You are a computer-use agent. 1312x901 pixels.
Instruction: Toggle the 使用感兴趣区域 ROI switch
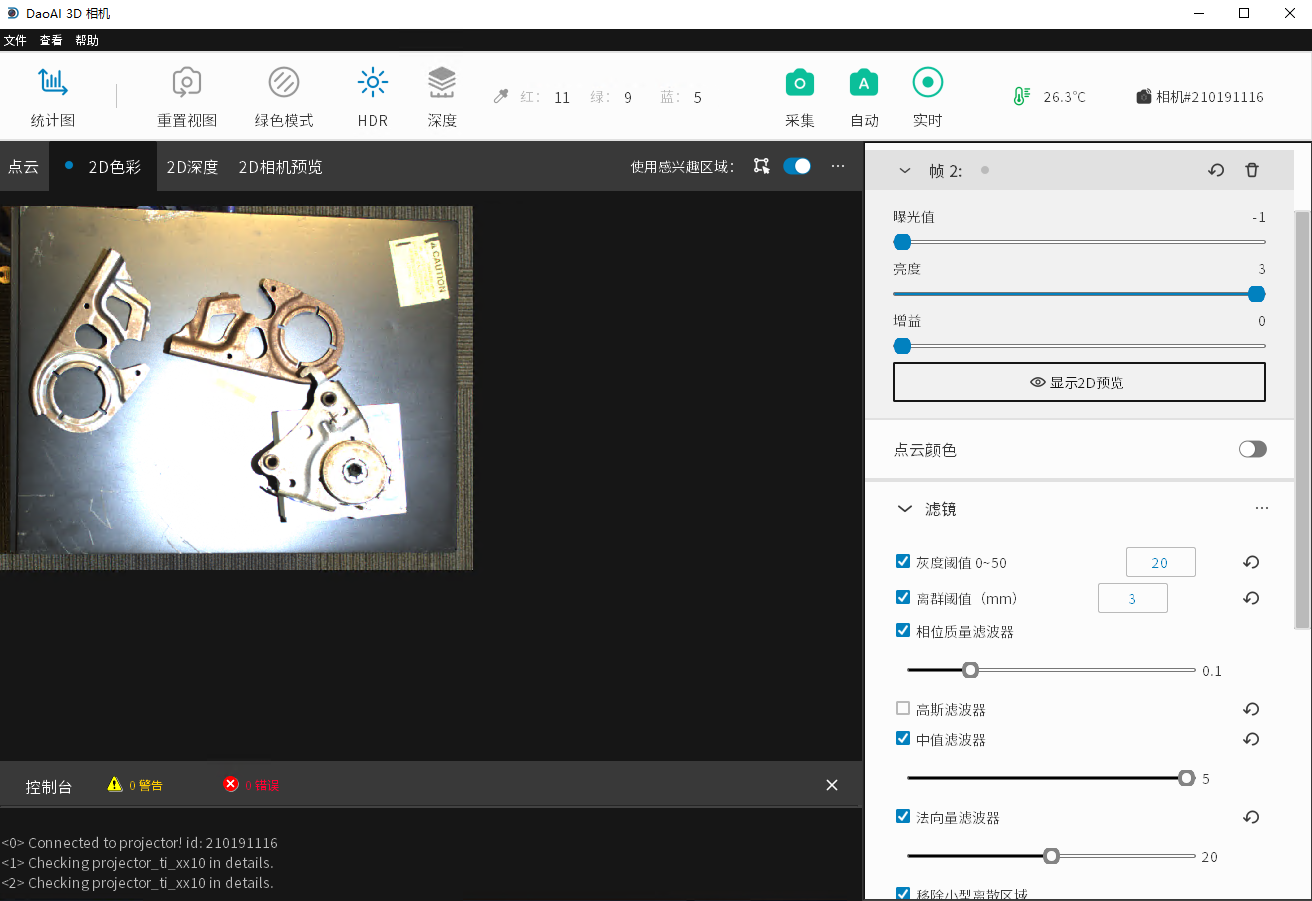[797, 167]
